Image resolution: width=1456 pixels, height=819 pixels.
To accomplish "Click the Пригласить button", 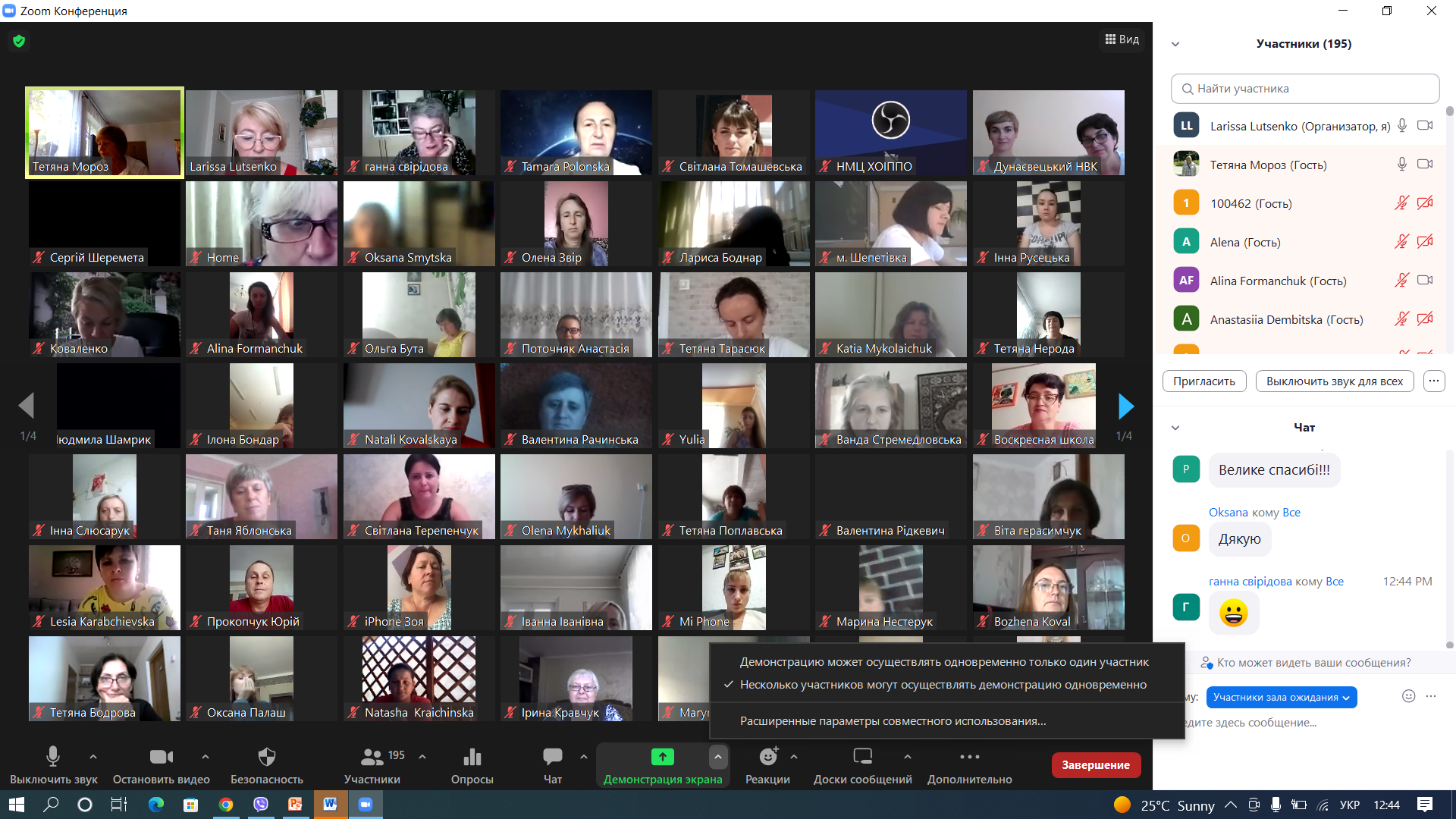I will [1204, 381].
